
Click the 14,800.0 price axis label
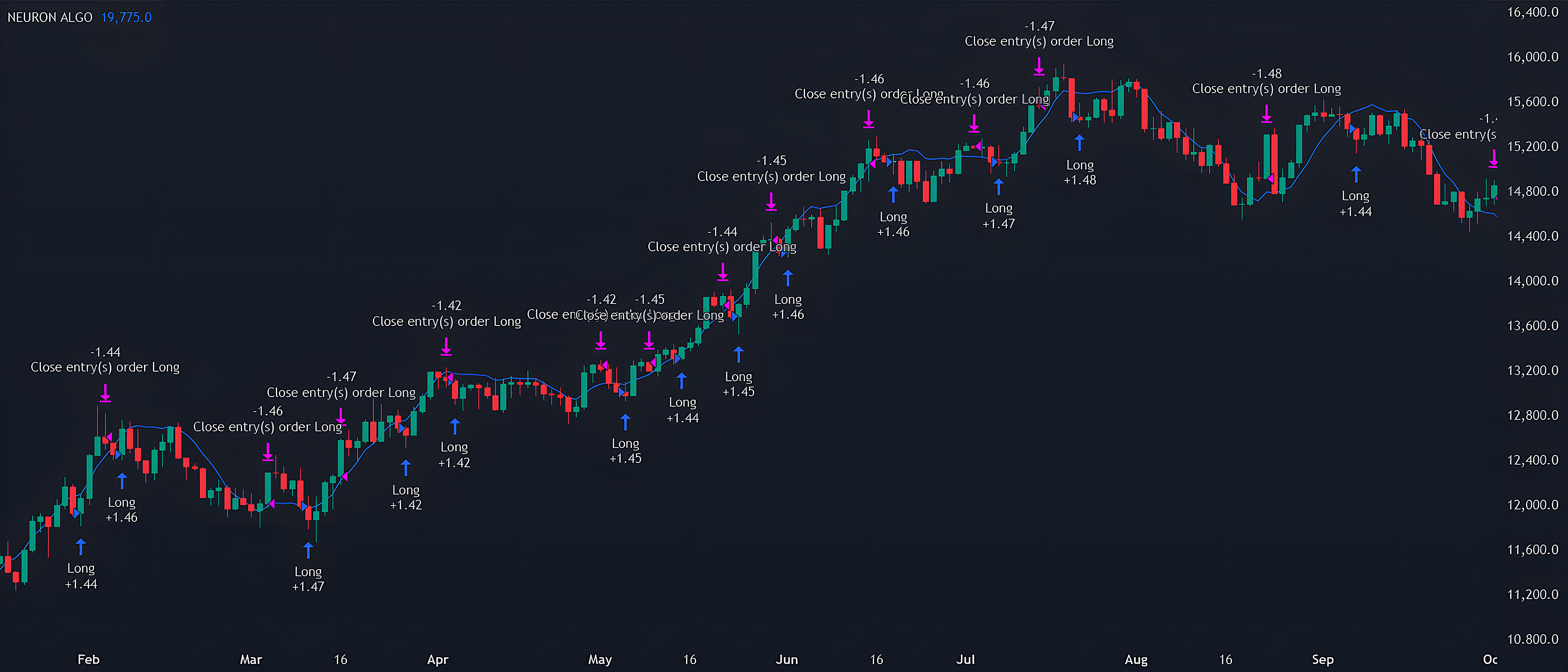1533,191
